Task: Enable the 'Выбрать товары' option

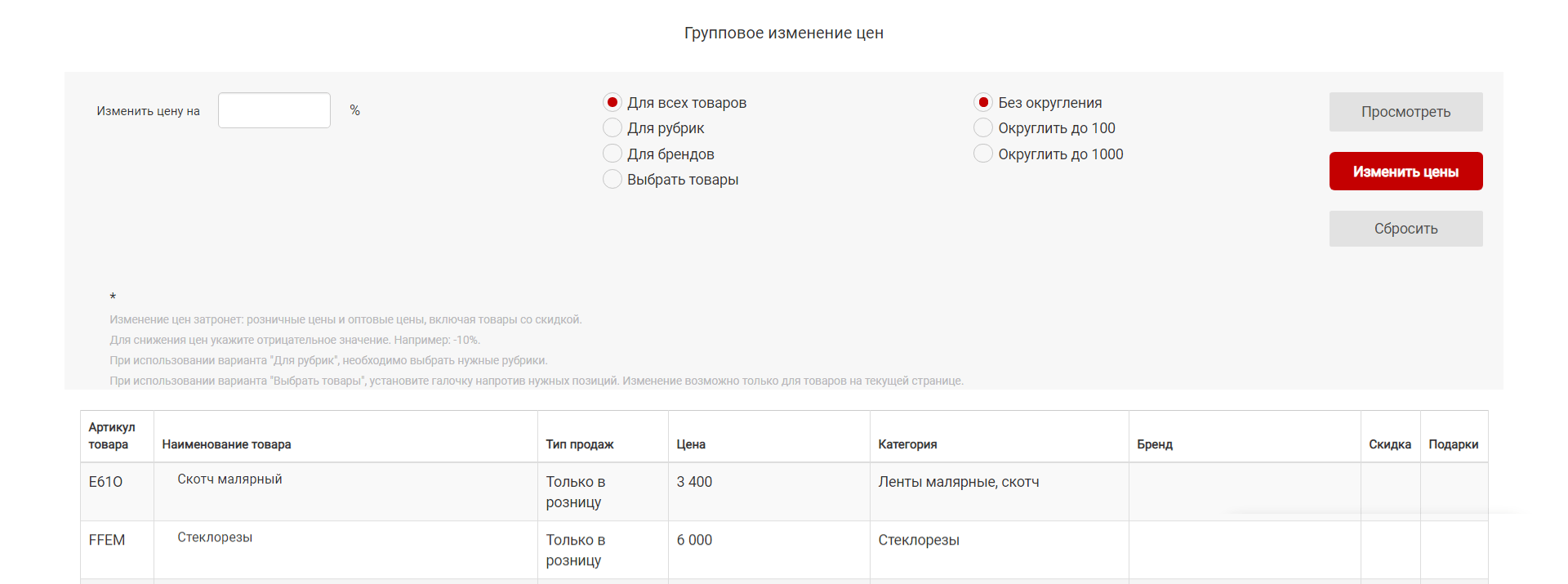Action: click(612, 180)
